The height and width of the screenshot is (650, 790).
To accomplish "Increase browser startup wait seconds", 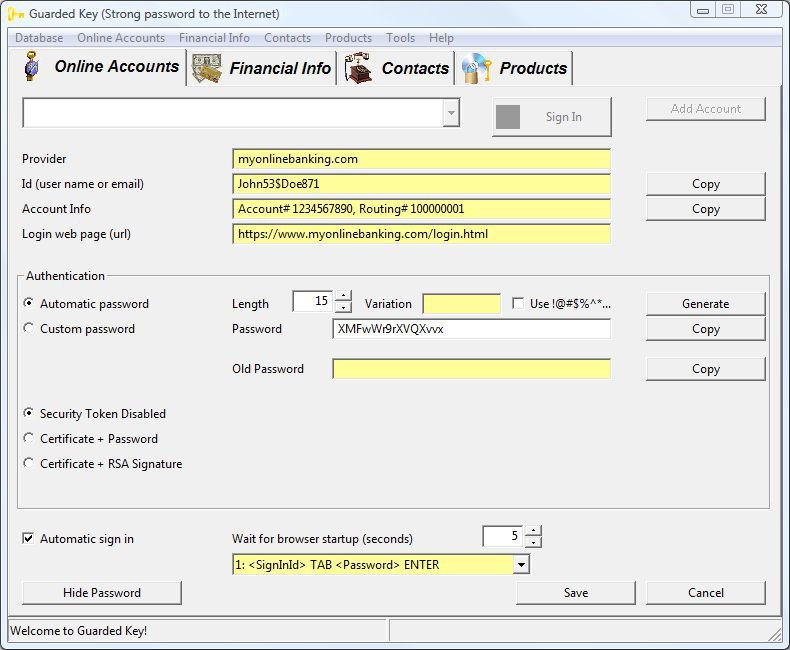I will pyautogui.click(x=534, y=531).
